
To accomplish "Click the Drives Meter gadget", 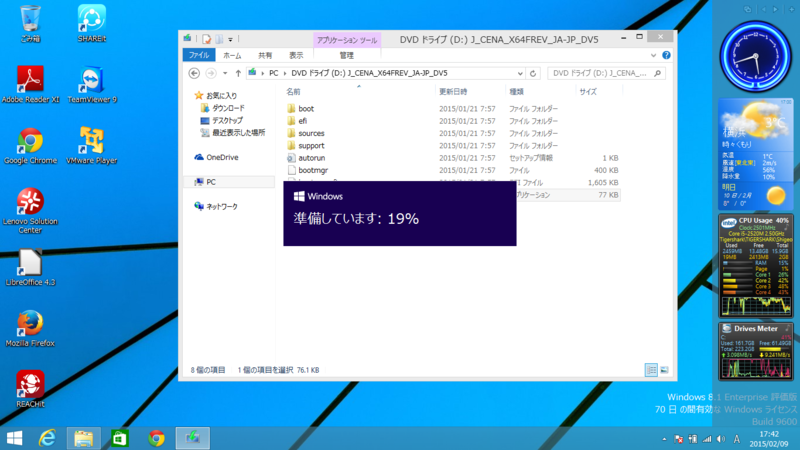I will 756,351.
